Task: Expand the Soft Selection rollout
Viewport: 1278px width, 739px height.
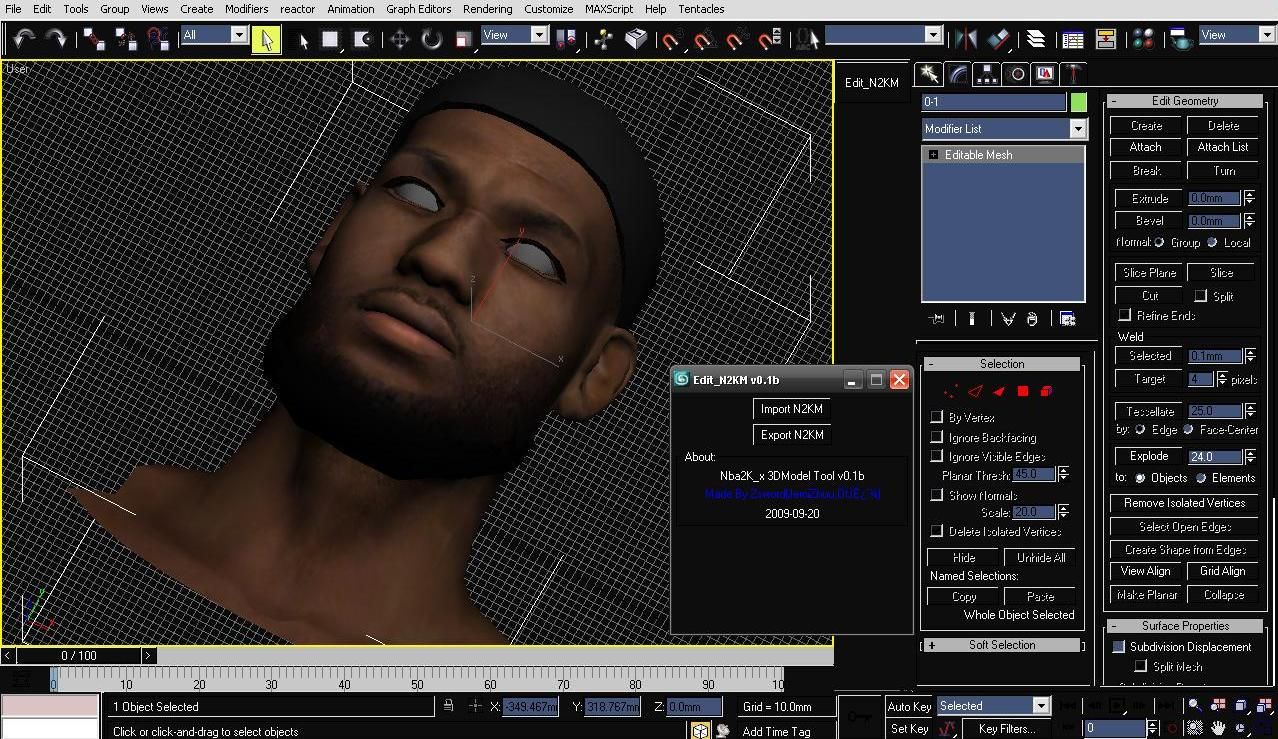Action: click(1002, 645)
